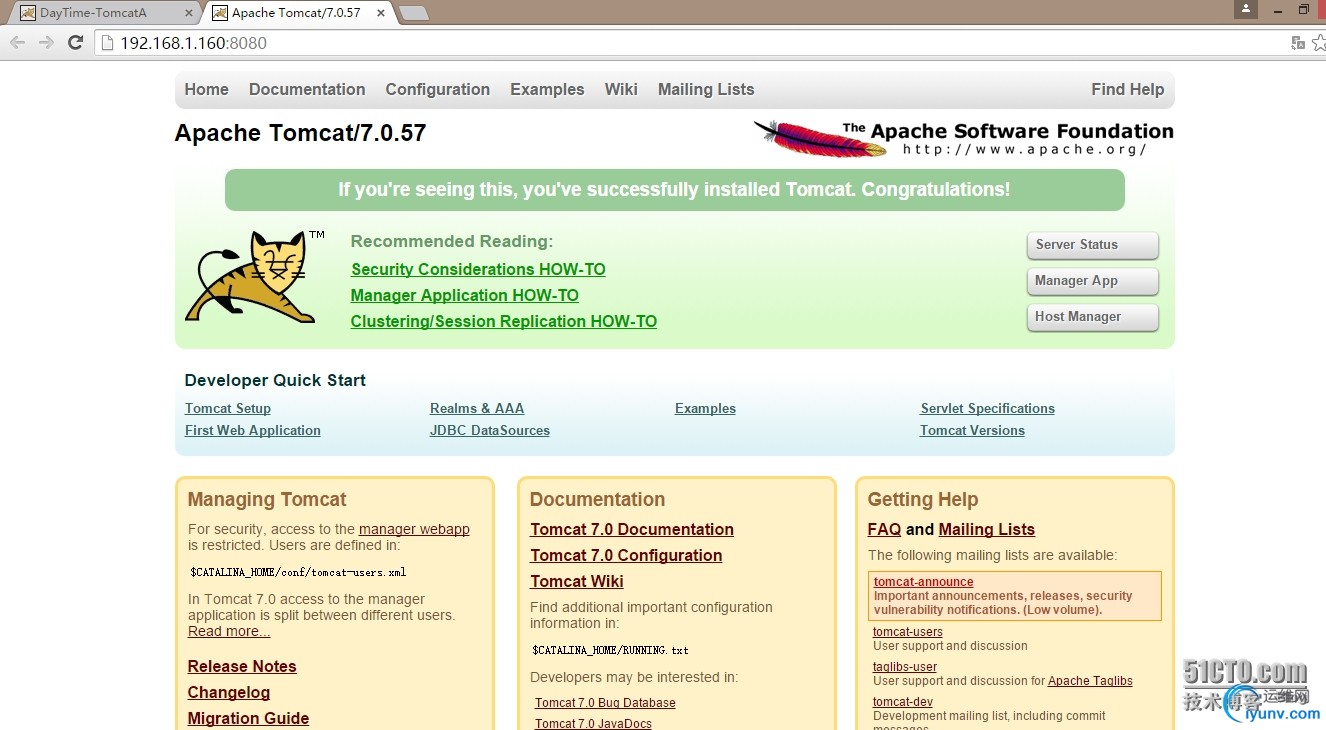The height and width of the screenshot is (730, 1326).
Task: Follow the Realms & AAA link
Action: [477, 408]
